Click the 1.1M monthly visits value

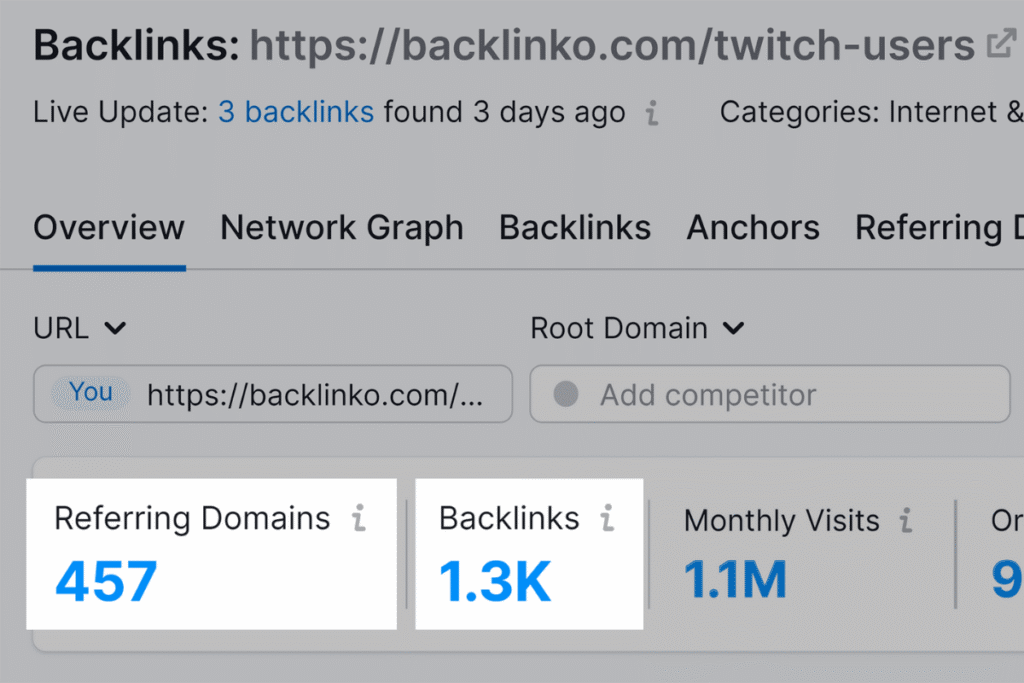pos(735,582)
